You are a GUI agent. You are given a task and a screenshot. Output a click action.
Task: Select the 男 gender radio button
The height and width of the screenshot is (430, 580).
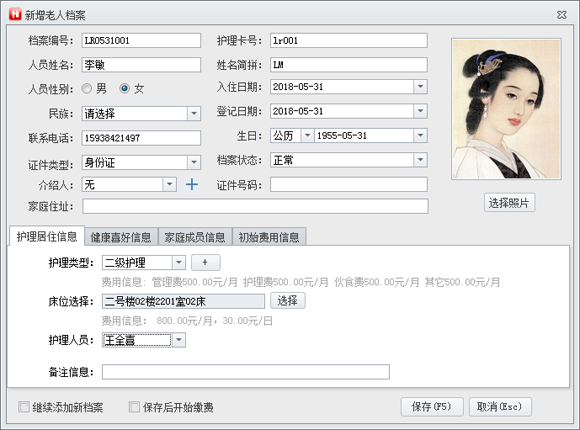[87, 88]
